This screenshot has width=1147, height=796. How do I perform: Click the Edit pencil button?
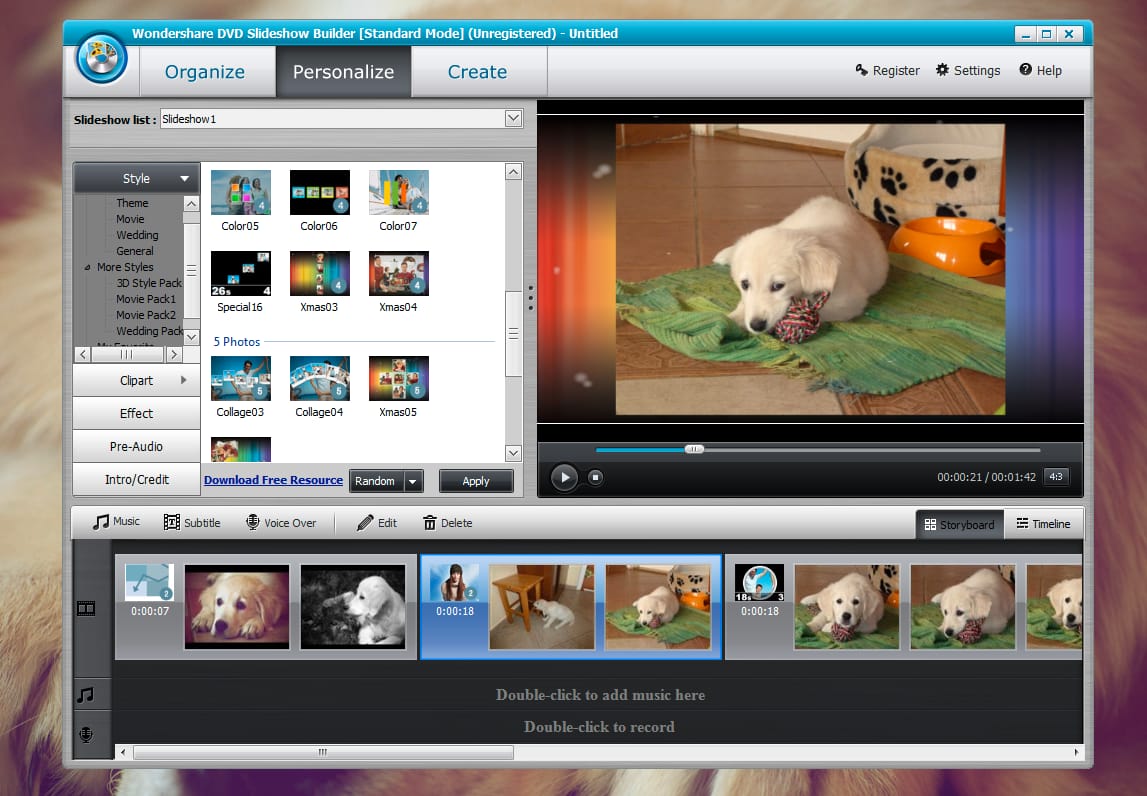click(377, 522)
